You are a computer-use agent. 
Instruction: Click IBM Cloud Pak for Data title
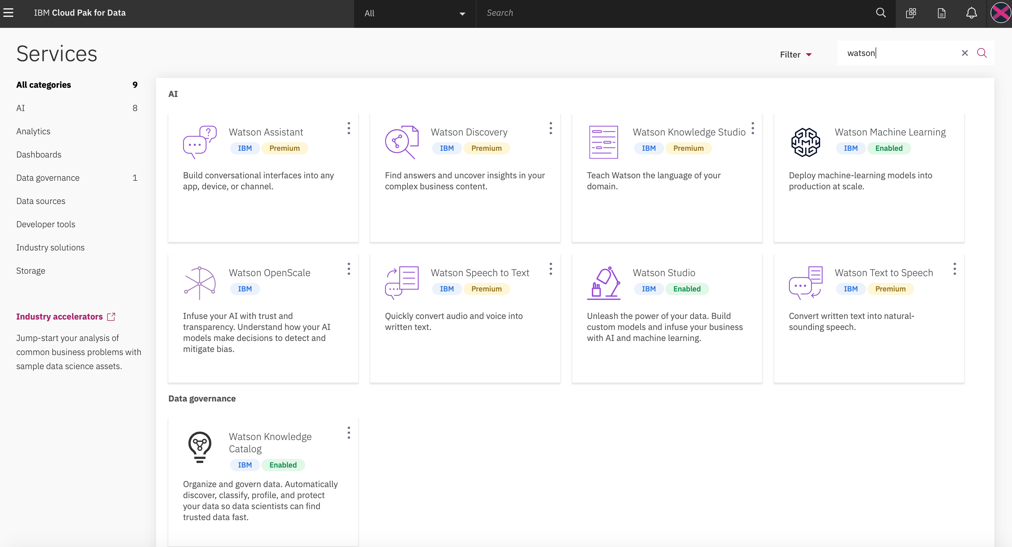click(x=80, y=13)
